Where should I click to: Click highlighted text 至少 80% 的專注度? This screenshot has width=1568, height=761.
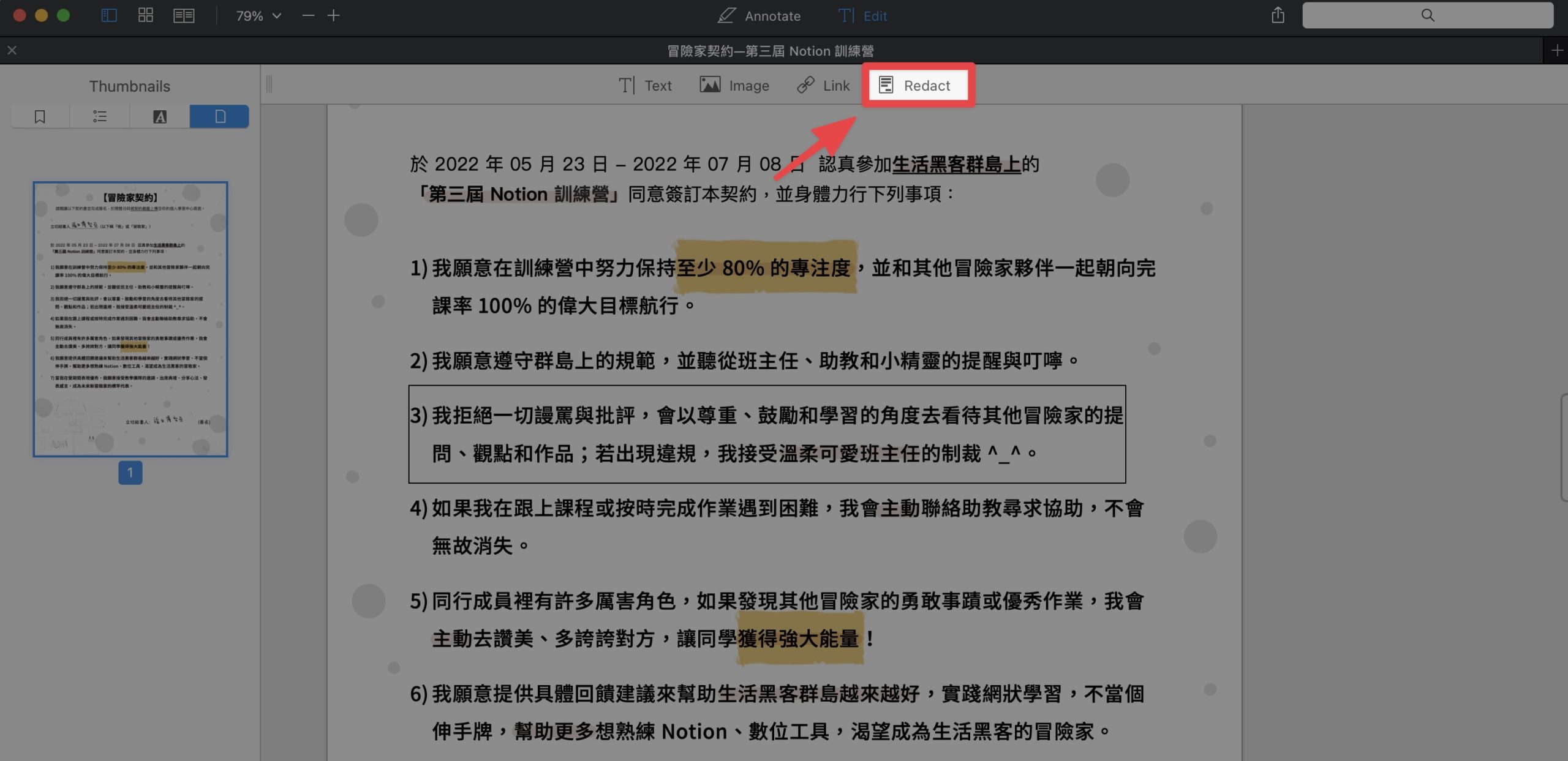pyautogui.click(x=764, y=268)
